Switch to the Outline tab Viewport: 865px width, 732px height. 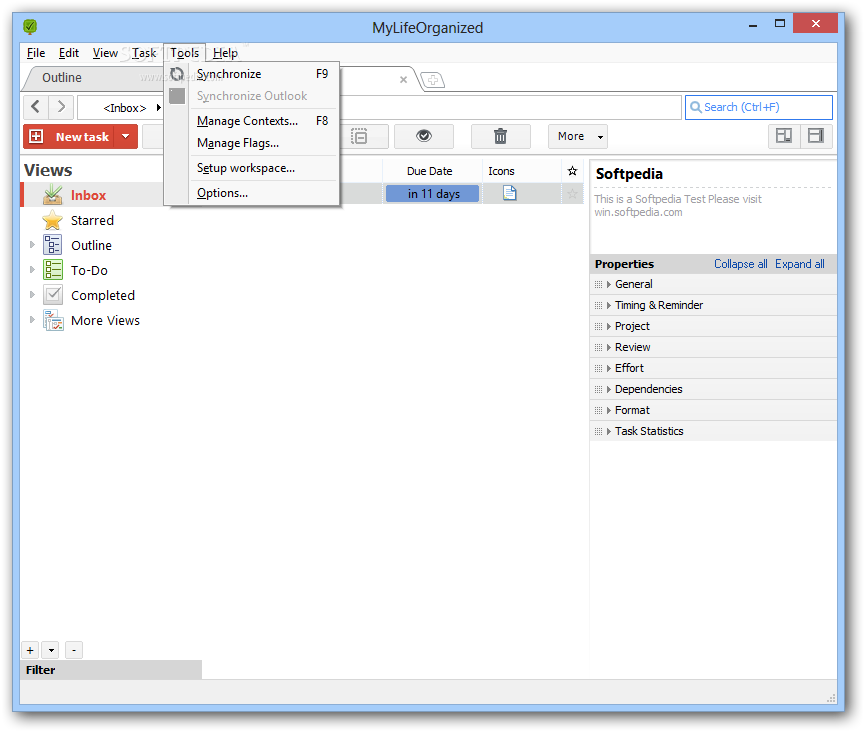62,78
